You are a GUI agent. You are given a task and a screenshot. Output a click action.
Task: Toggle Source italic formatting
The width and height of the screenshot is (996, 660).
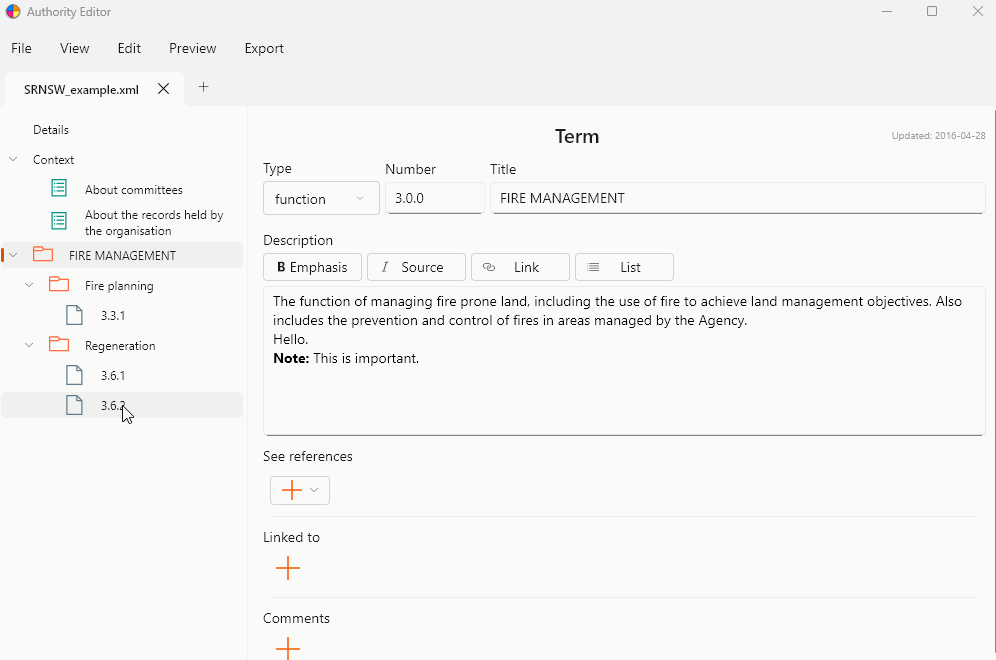tap(416, 267)
